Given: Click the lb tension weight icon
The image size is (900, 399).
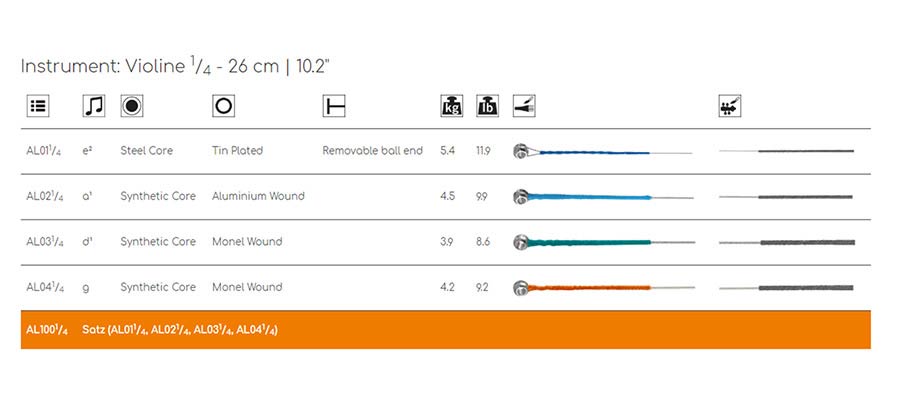Looking at the screenshot, I should [x=487, y=106].
